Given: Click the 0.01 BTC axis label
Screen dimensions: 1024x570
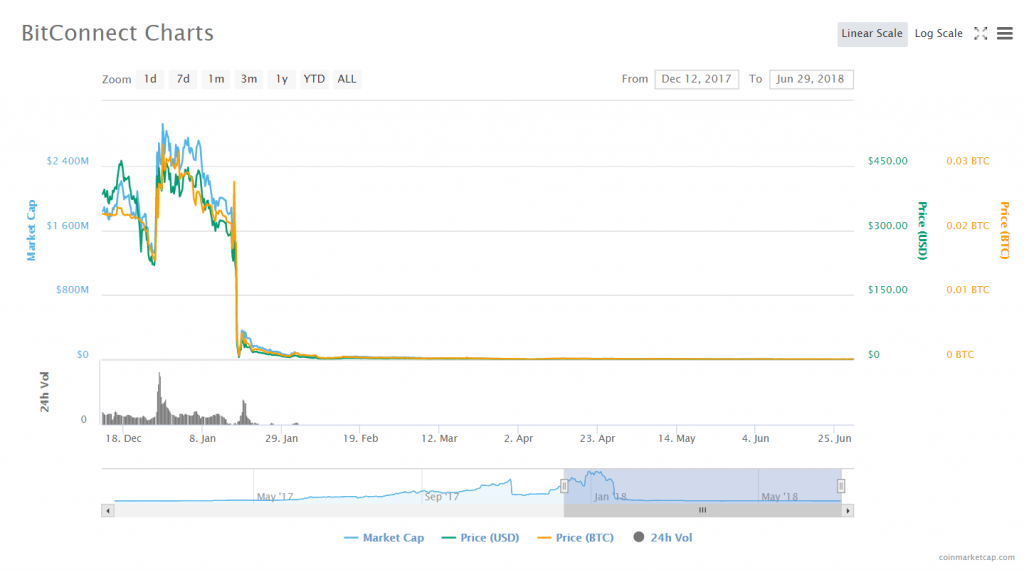Looking at the screenshot, I should (967, 290).
